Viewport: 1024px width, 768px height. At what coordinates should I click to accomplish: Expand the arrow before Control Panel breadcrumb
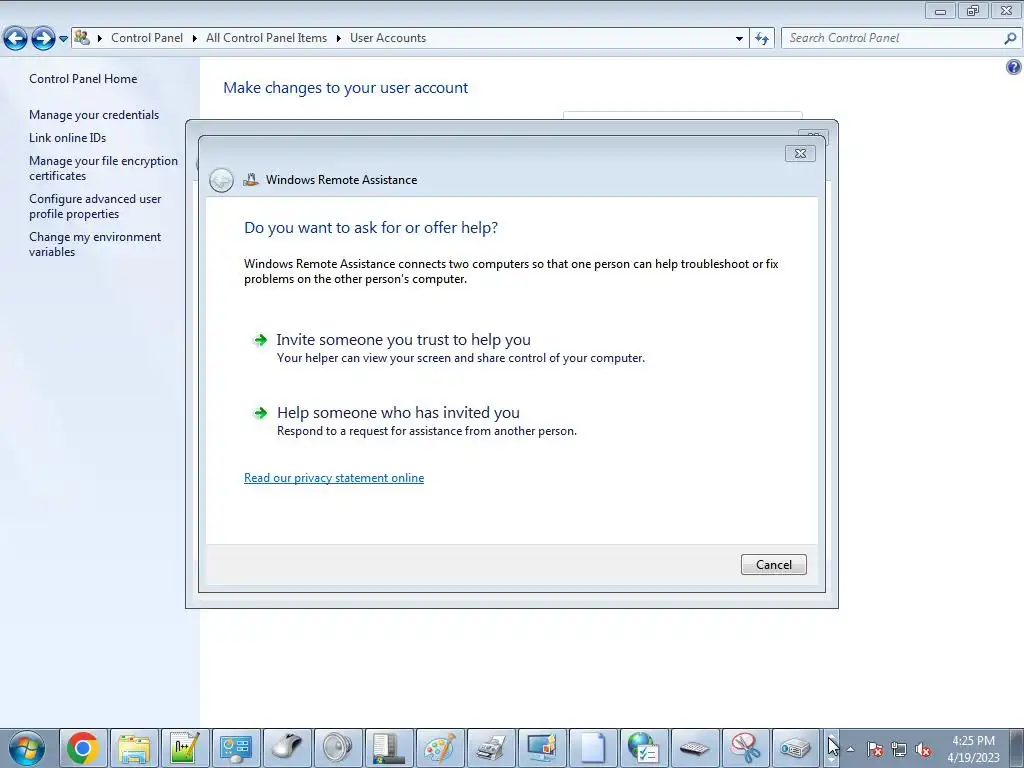coord(100,38)
